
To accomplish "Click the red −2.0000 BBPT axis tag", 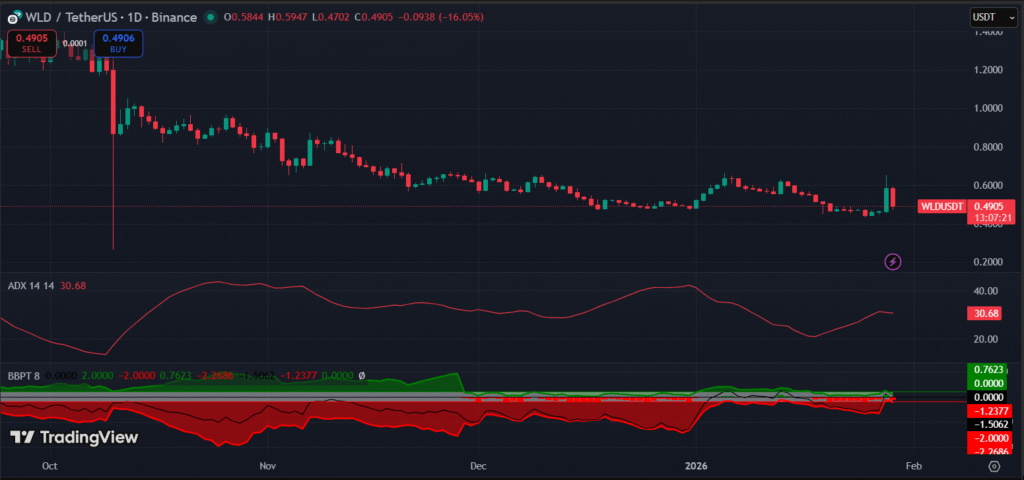I will coord(991,438).
